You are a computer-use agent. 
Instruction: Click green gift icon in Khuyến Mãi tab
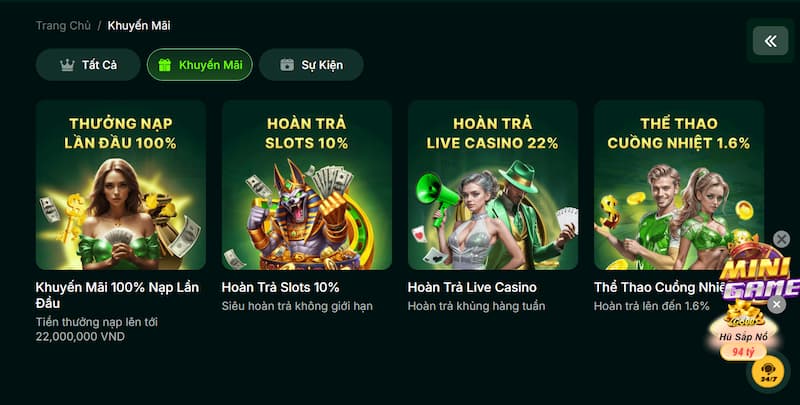tap(164, 65)
